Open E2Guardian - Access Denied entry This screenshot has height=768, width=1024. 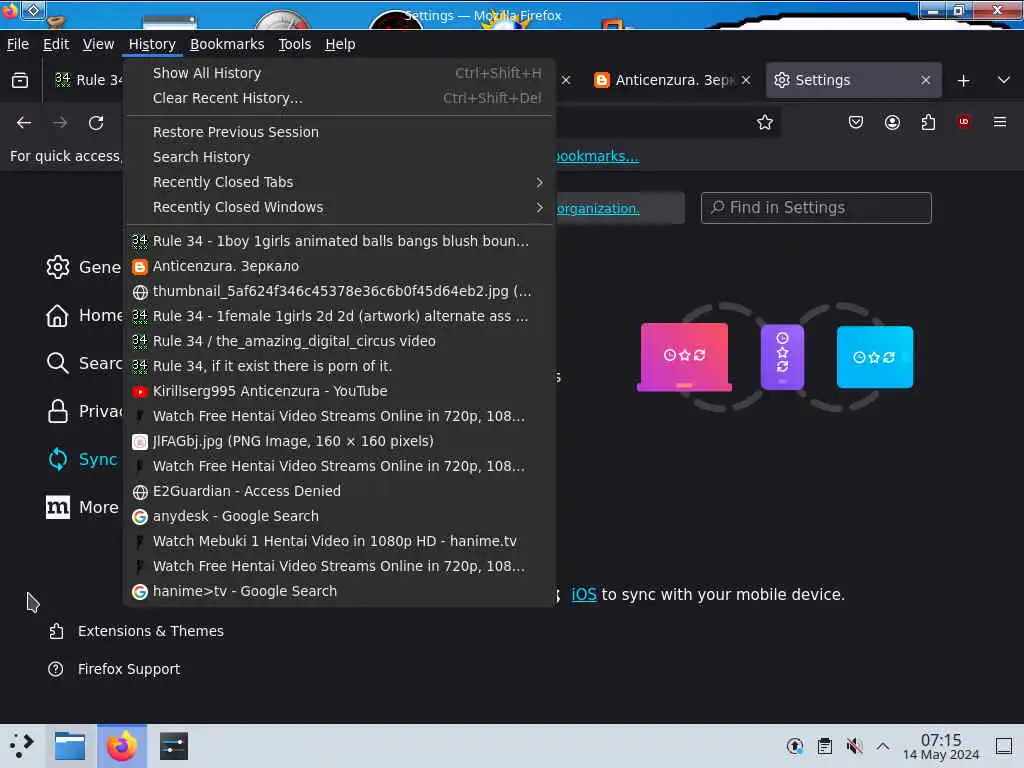pos(339,491)
